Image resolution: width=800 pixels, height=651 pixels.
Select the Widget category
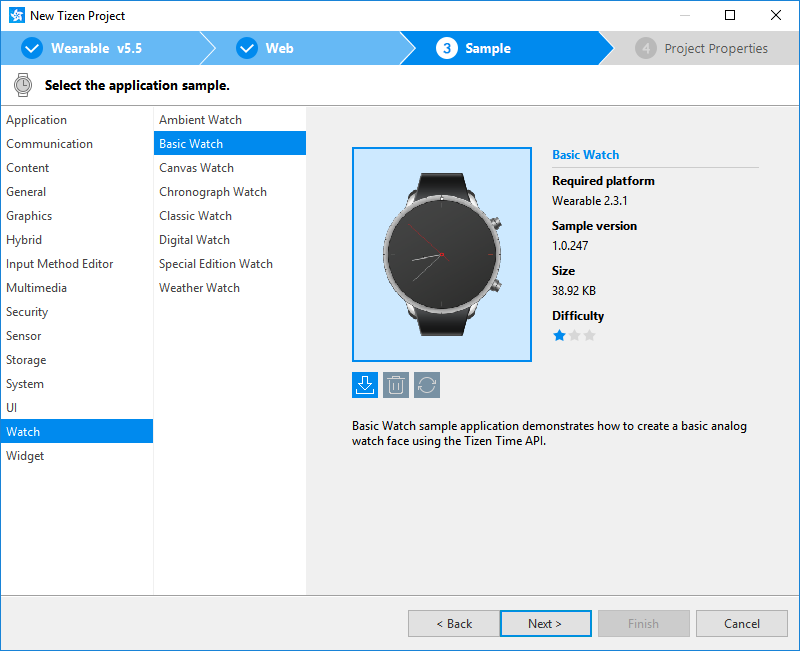tap(25, 456)
